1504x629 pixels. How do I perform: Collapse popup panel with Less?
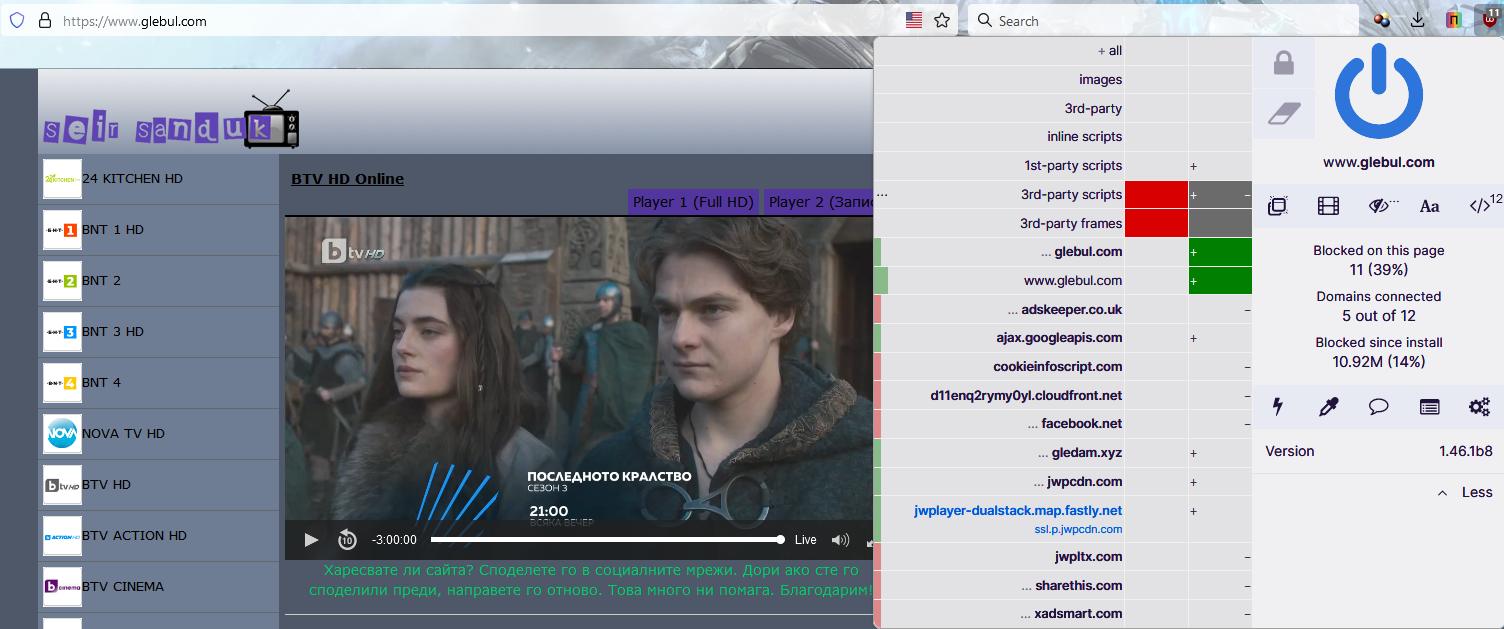click(x=1465, y=492)
